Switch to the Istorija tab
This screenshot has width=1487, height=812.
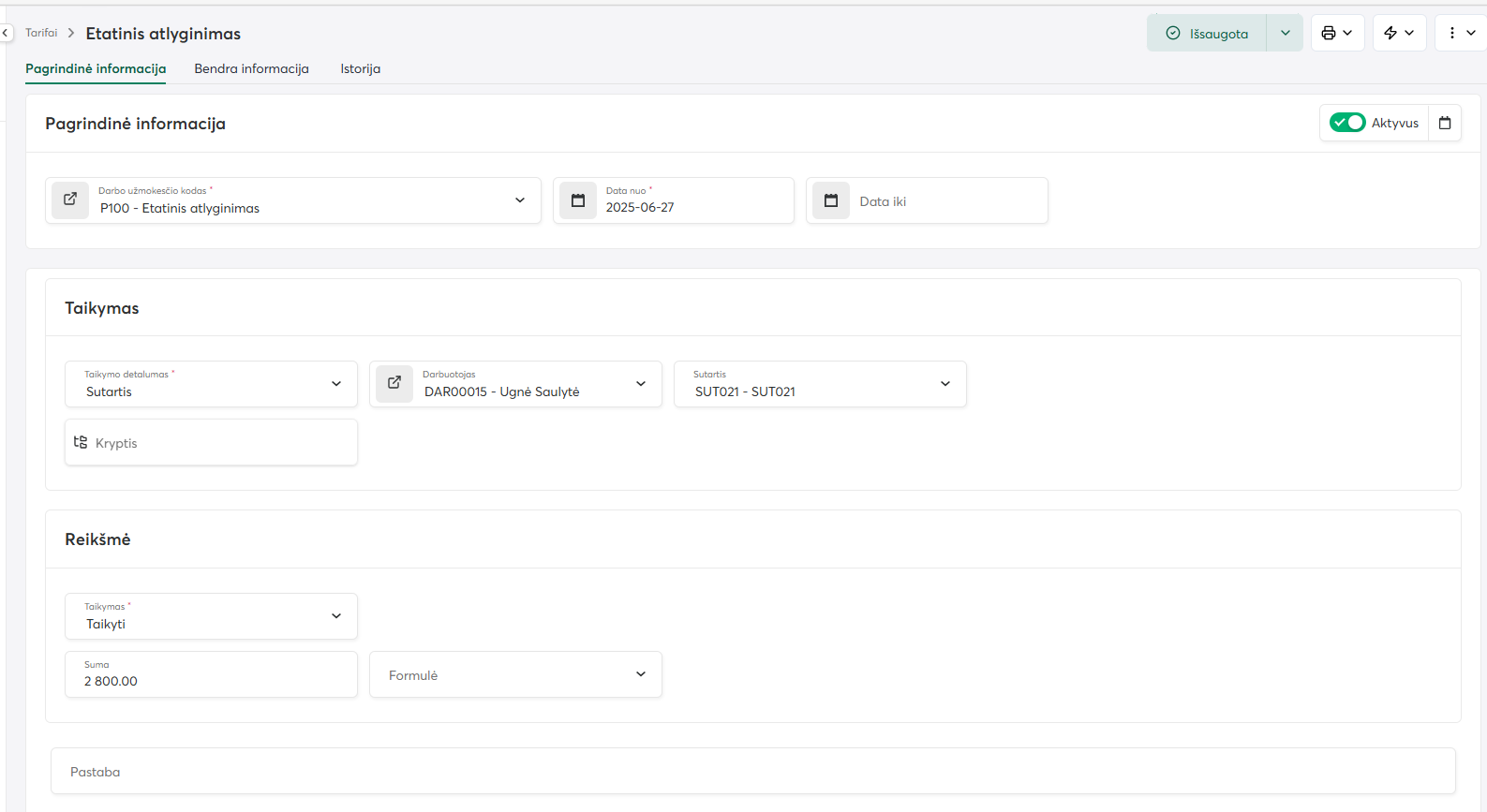pos(360,68)
